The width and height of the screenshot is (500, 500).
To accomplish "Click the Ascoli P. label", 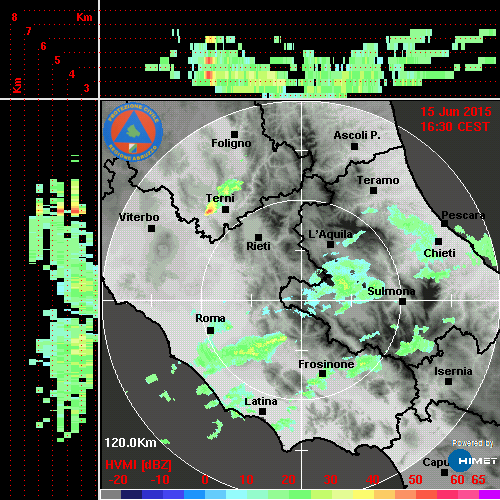I will pyautogui.click(x=357, y=135).
